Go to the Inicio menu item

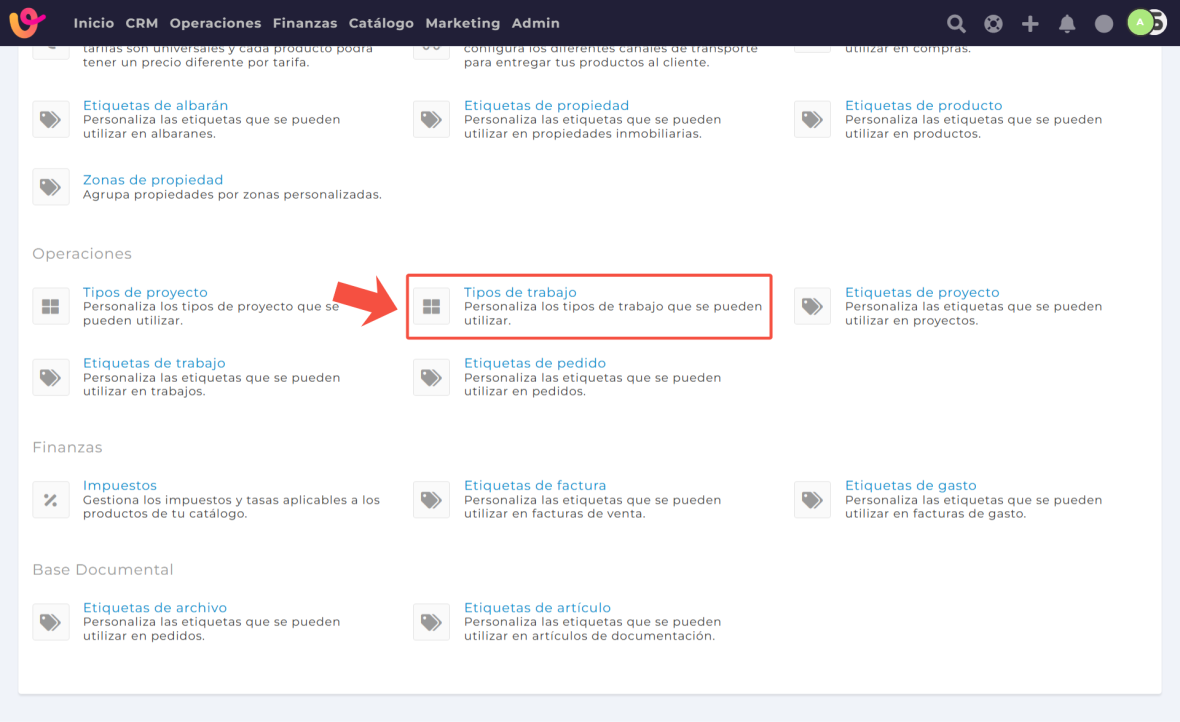(94, 23)
